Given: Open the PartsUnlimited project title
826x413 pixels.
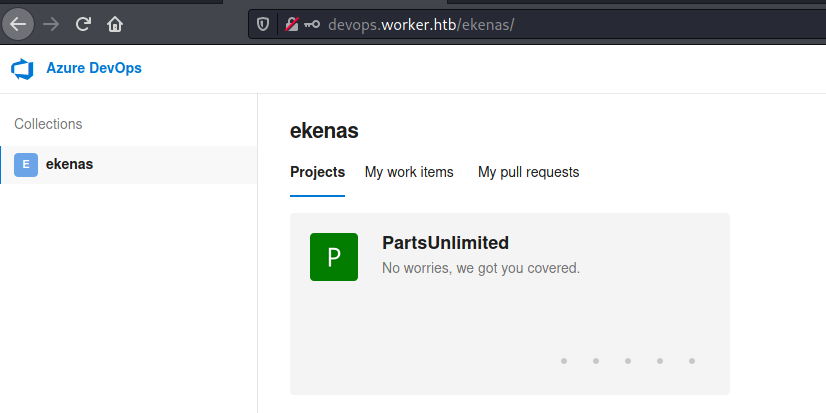Looking at the screenshot, I should pyautogui.click(x=446, y=243).
